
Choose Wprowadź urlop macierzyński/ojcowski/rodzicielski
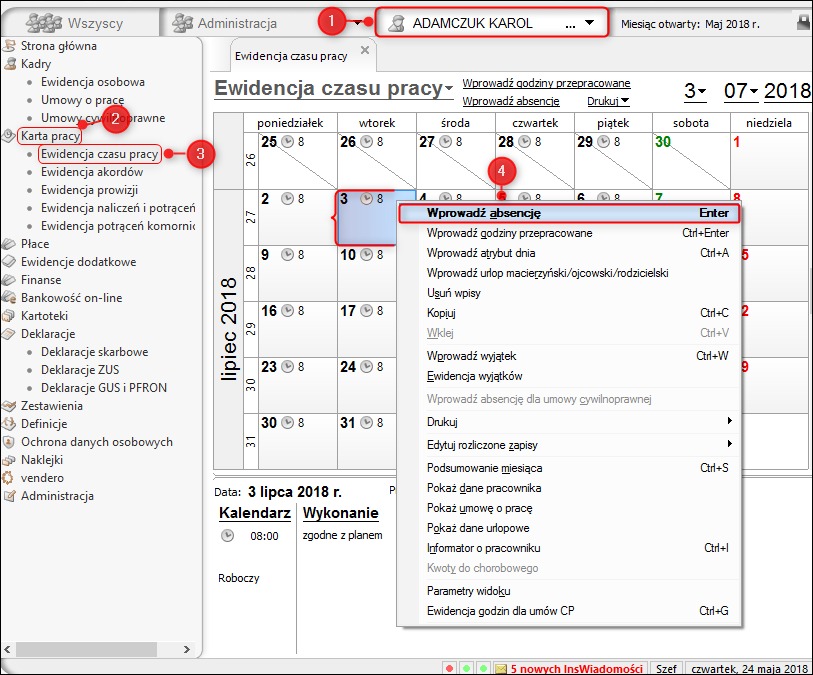[569, 273]
